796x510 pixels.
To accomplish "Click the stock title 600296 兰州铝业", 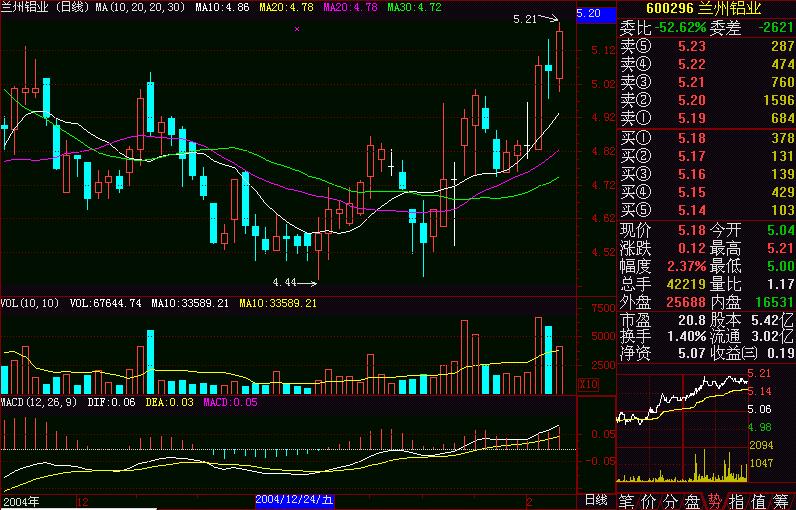I will [x=706, y=9].
